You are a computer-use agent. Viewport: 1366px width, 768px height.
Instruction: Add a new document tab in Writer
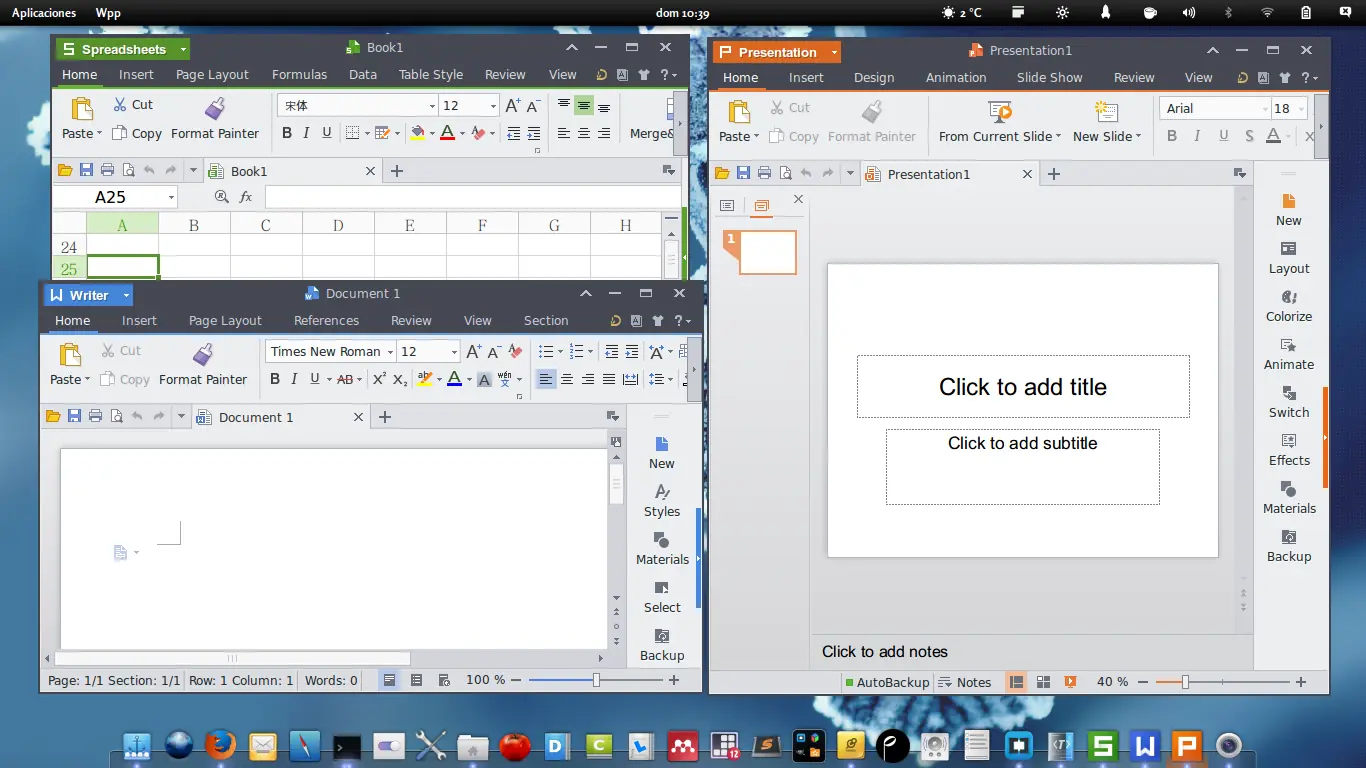pos(385,417)
